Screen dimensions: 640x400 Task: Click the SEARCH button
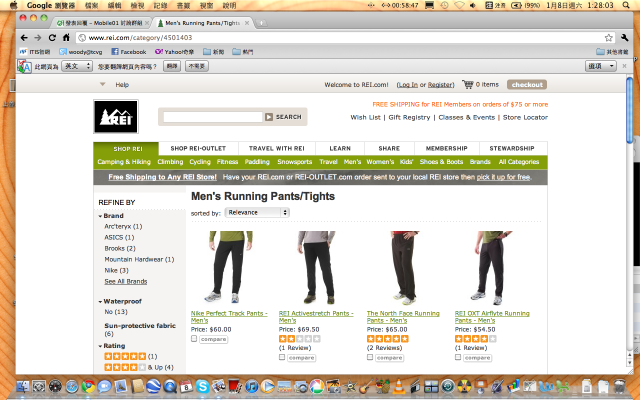tap(284, 117)
